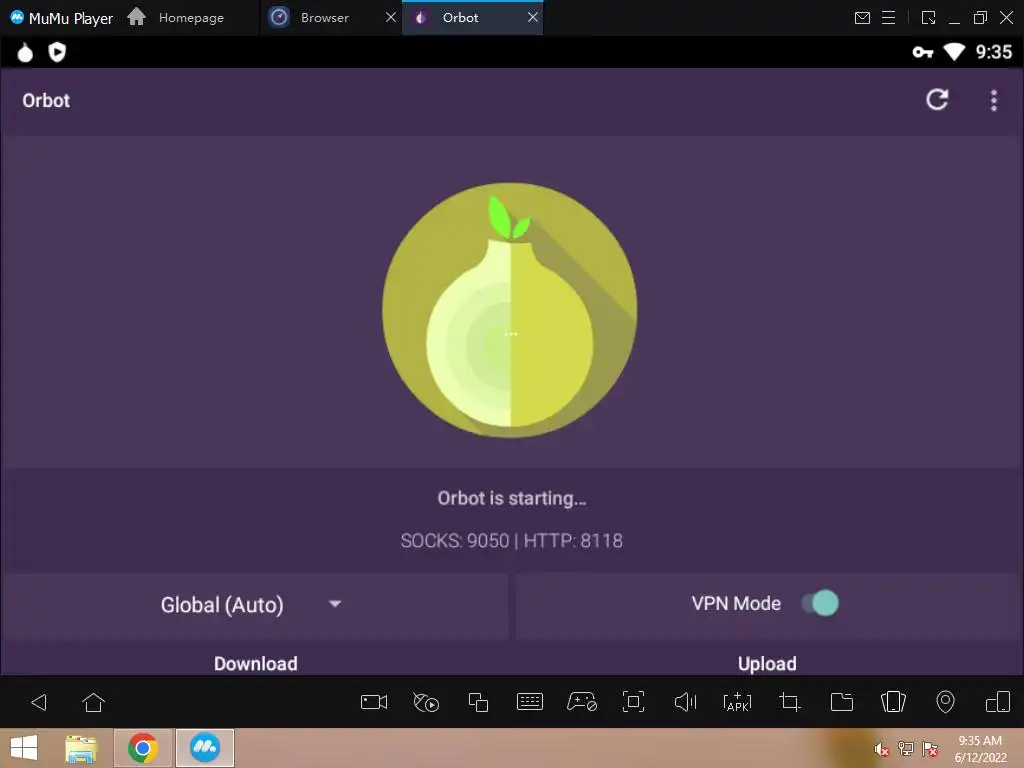Close the Orbot tab
1024x768 pixels.
(533, 18)
